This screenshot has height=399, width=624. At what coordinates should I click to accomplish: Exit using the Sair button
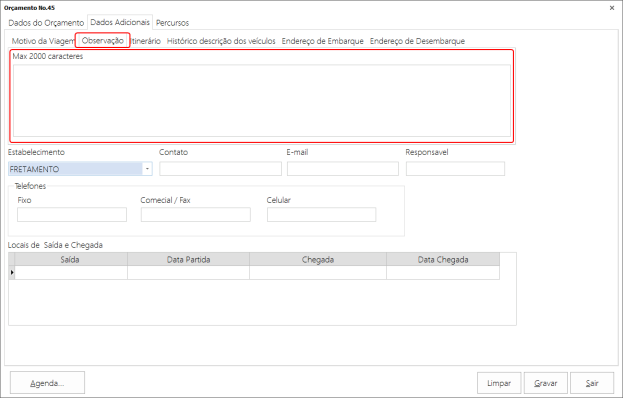point(592,383)
